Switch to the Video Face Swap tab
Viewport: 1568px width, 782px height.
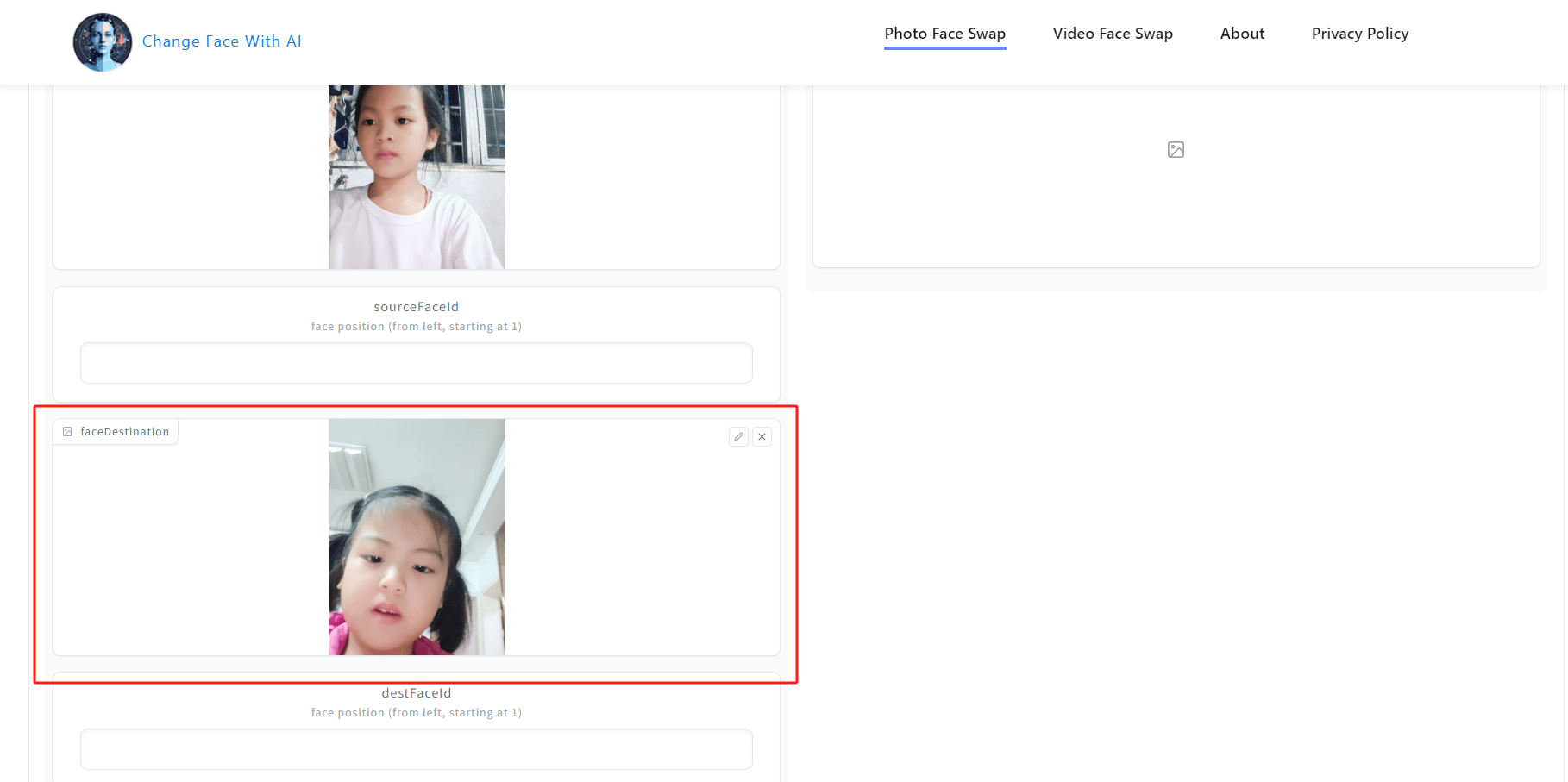(x=1113, y=34)
